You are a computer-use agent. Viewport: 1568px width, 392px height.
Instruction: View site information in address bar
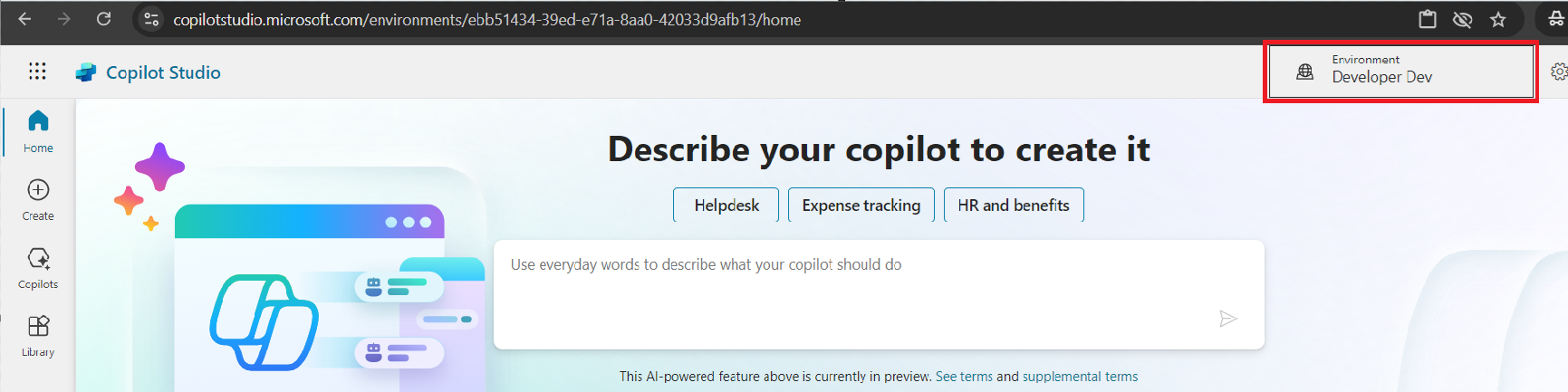[x=151, y=19]
